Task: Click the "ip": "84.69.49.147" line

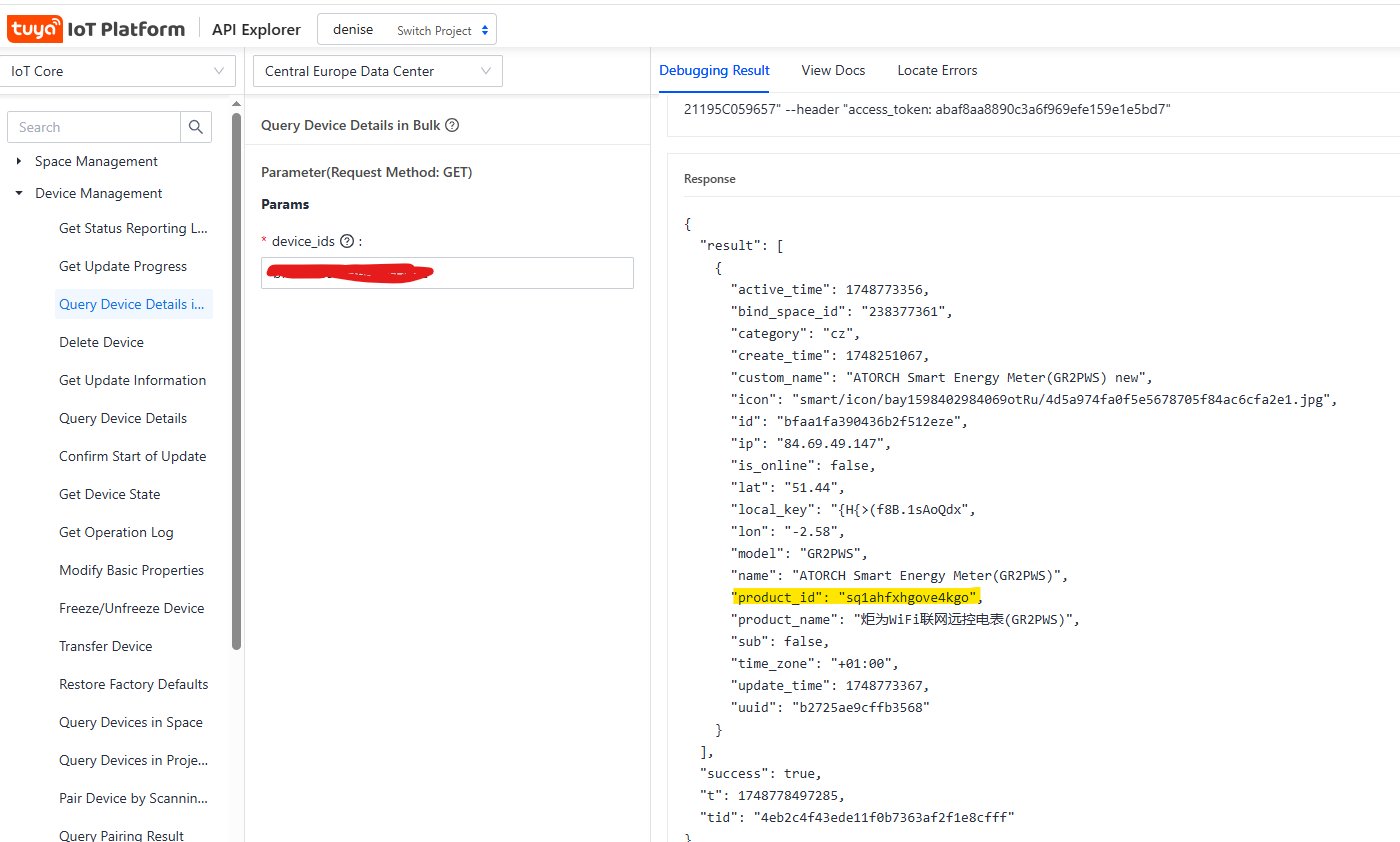Action: tap(811, 443)
